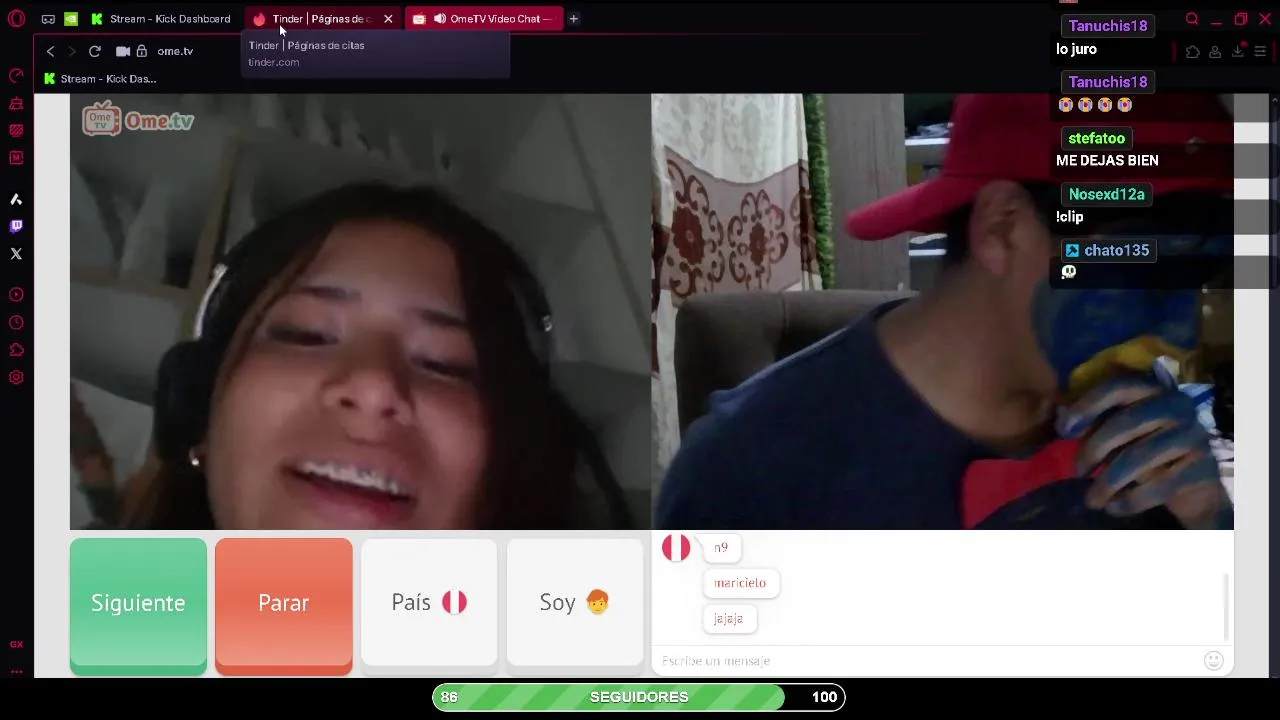Open the square M icon in sidebar
This screenshot has height=720, width=1280.
(16, 157)
